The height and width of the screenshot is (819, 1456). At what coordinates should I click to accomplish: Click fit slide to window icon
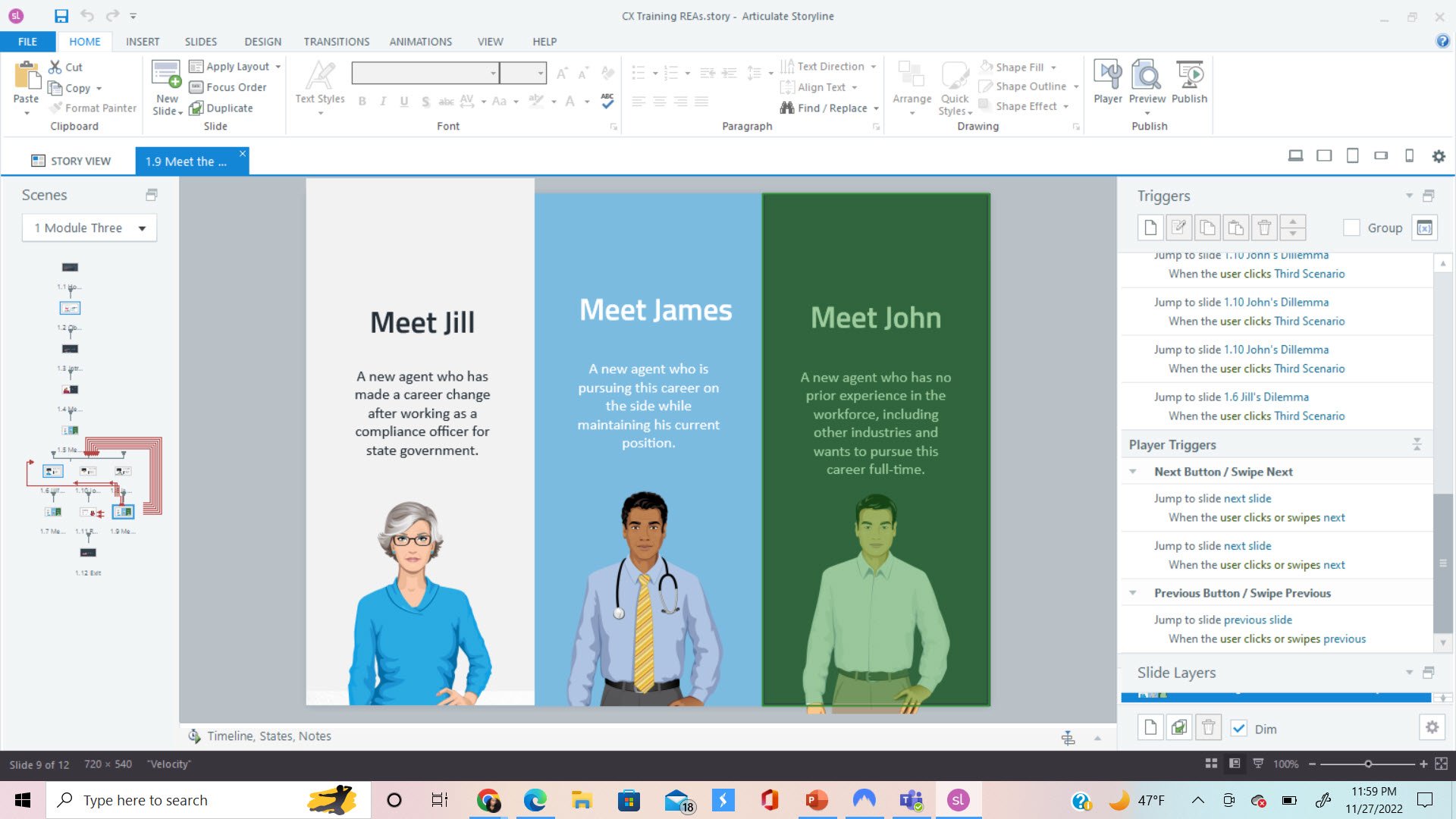coord(1441,764)
